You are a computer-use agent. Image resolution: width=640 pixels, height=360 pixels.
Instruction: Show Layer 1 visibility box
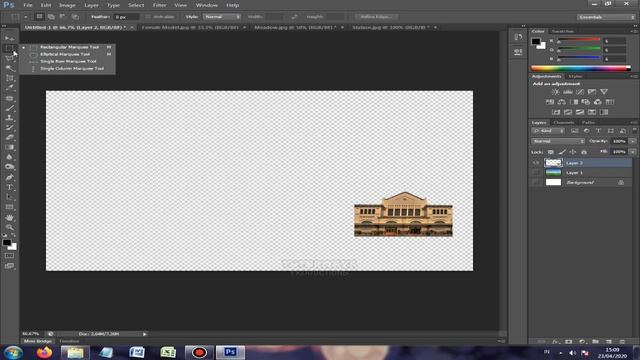tap(536, 173)
